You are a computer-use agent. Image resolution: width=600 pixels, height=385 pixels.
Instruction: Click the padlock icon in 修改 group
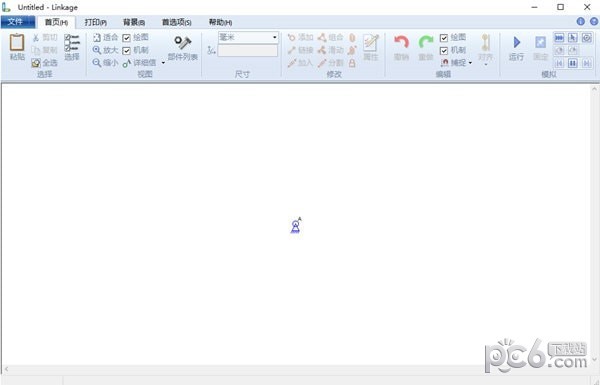click(x=352, y=63)
